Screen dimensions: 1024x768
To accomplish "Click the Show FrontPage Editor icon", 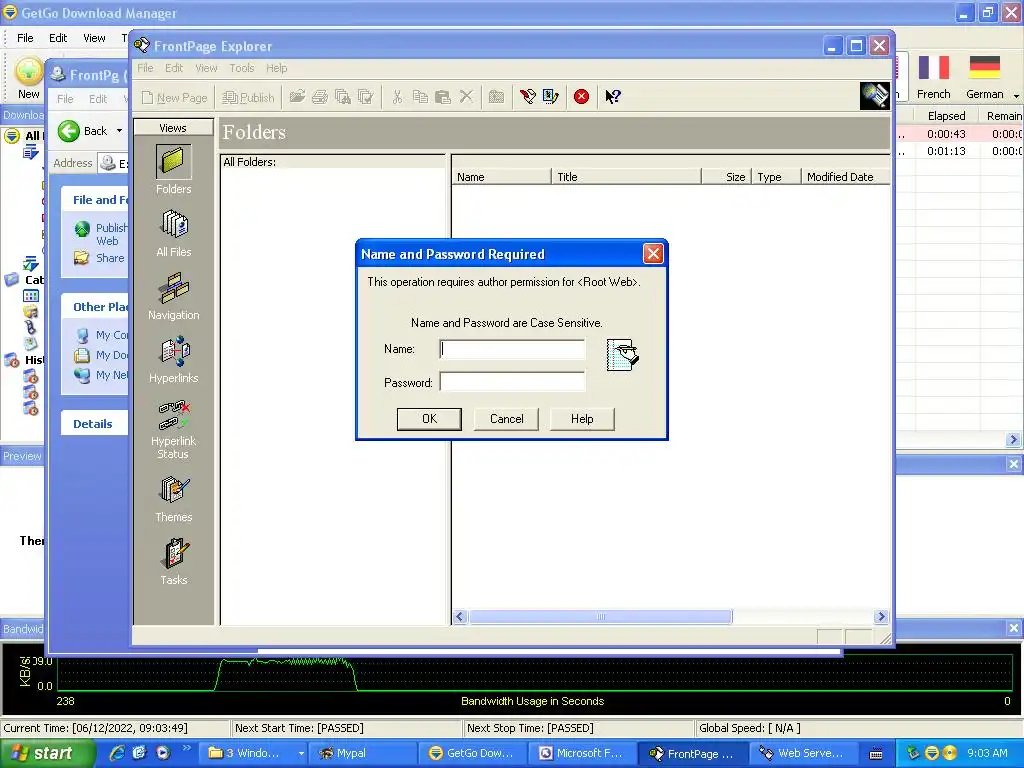I will [528, 97].
